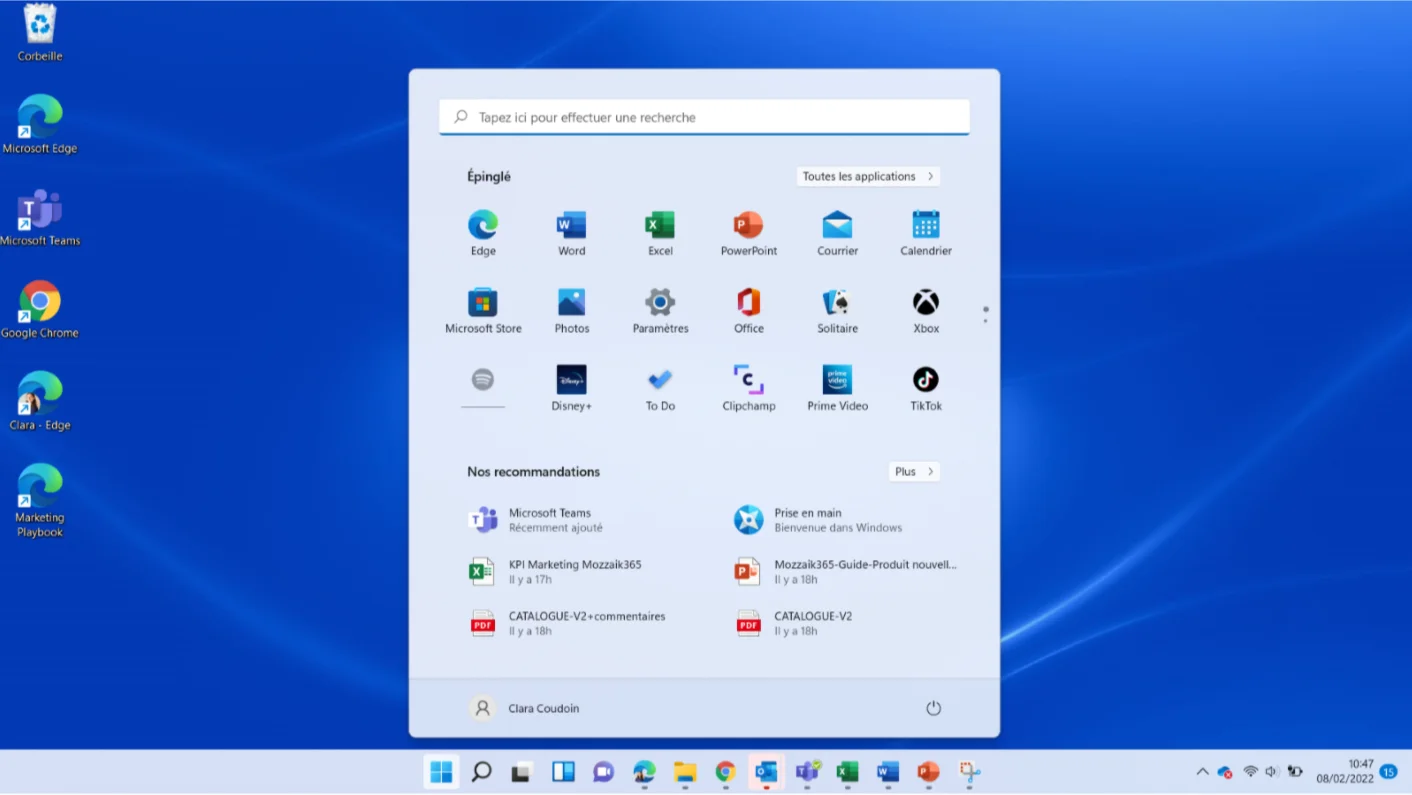
Task: Select the Microsoft Edge desktop shortcut
Action: pos(40,125)
